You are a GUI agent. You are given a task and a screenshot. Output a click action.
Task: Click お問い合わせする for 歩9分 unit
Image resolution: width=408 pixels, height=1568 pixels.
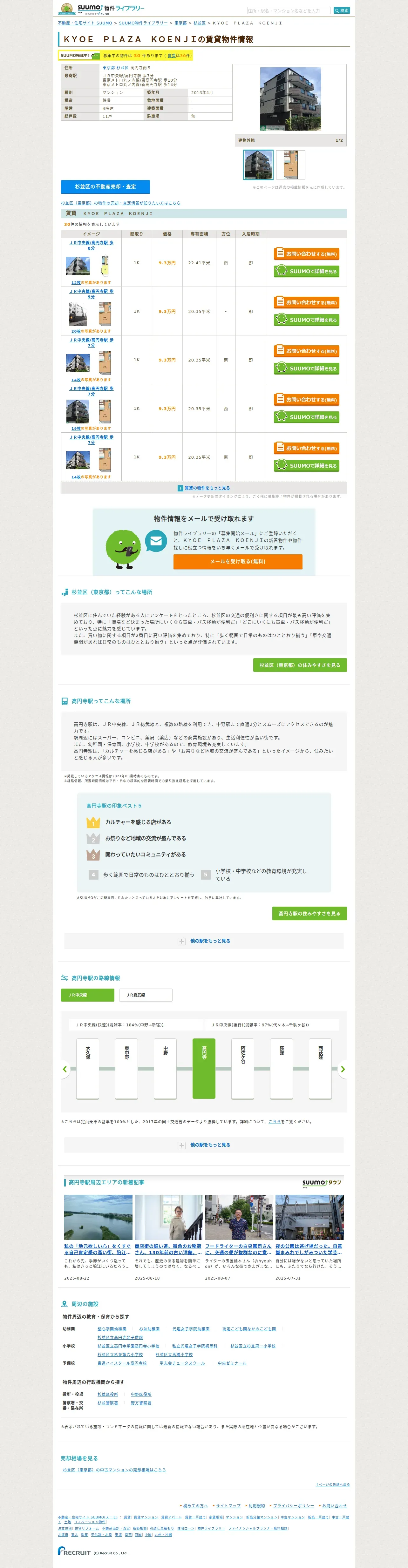click(306, 302)
